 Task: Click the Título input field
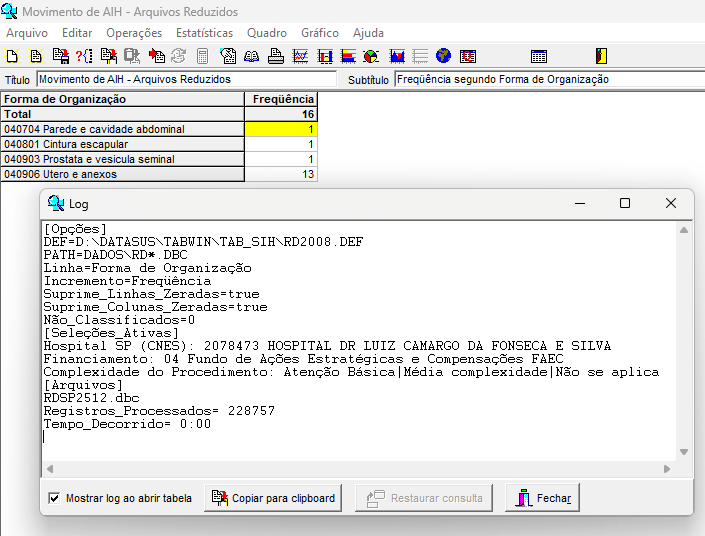click(x=187, y=79)
